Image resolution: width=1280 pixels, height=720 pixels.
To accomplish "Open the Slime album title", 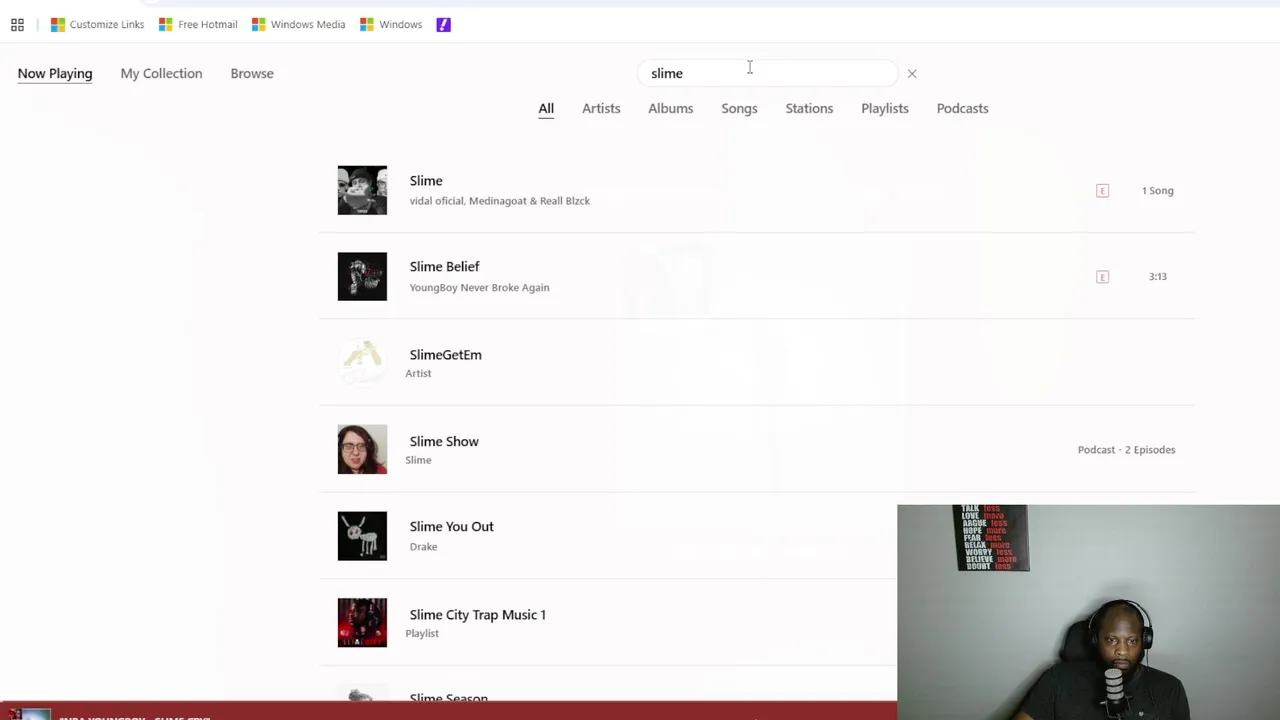I will tap(426, 181).
